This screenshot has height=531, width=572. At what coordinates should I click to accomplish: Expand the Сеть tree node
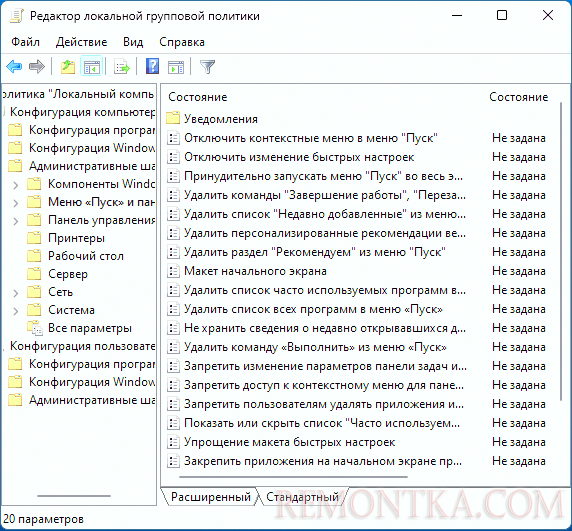[16, 293]
